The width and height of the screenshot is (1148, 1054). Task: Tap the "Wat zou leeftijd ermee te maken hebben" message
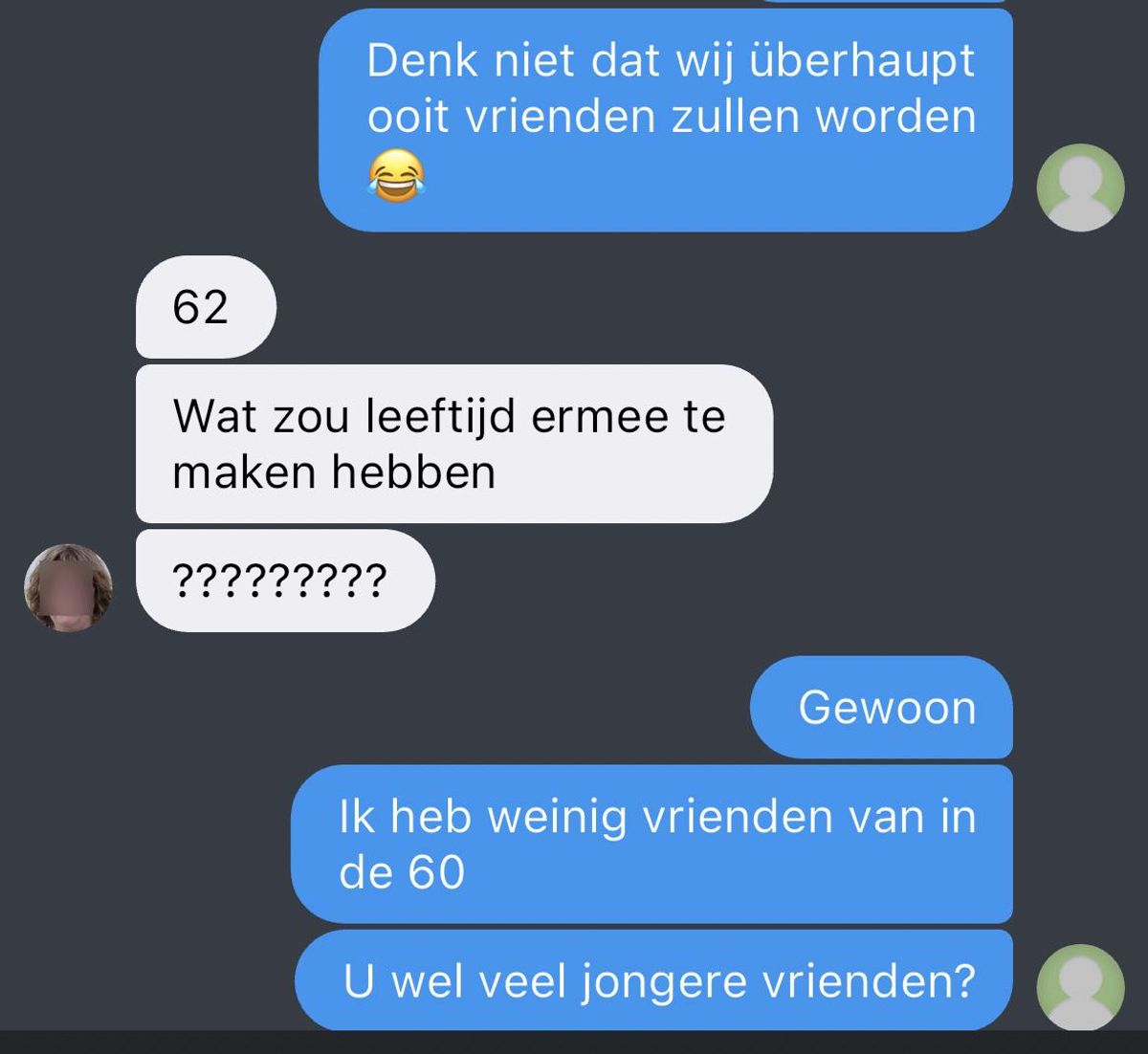point(454,444)
